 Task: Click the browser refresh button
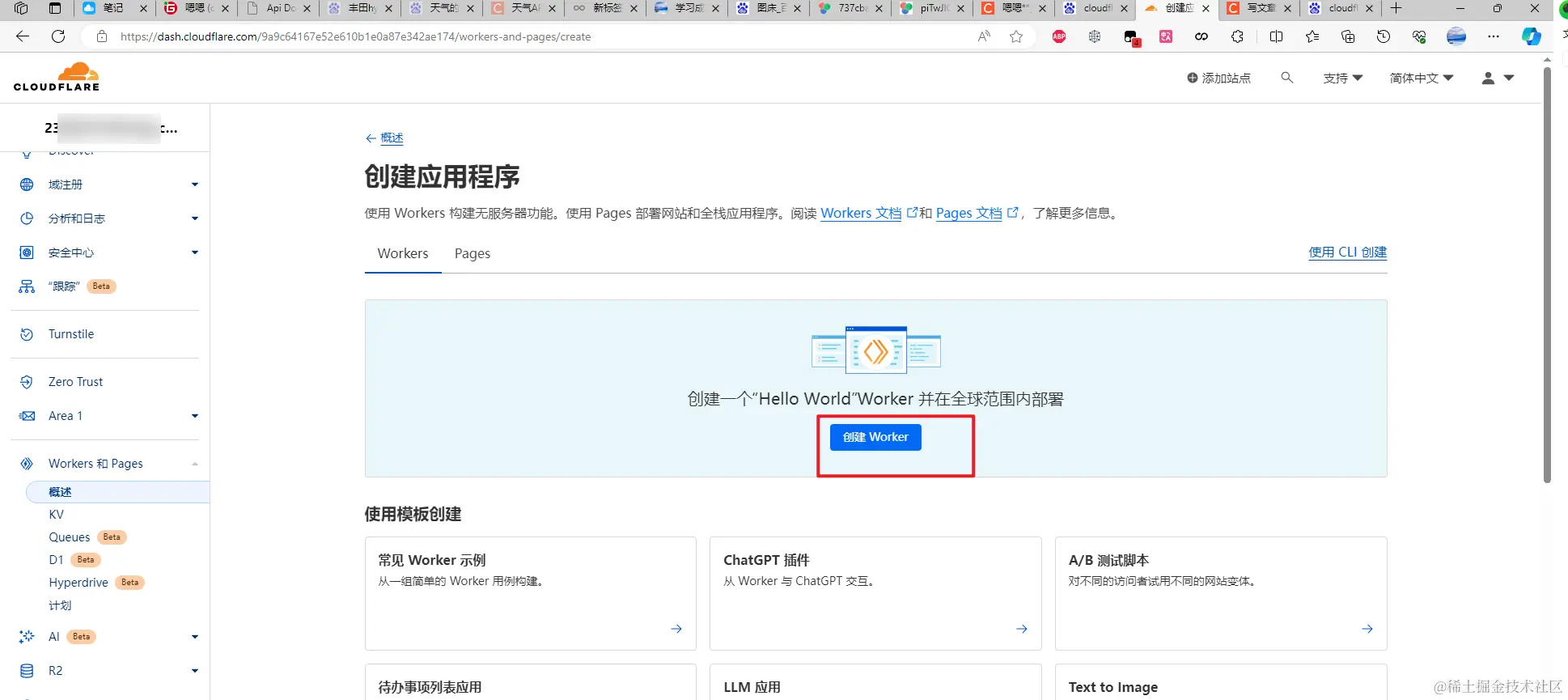(58, 36)
